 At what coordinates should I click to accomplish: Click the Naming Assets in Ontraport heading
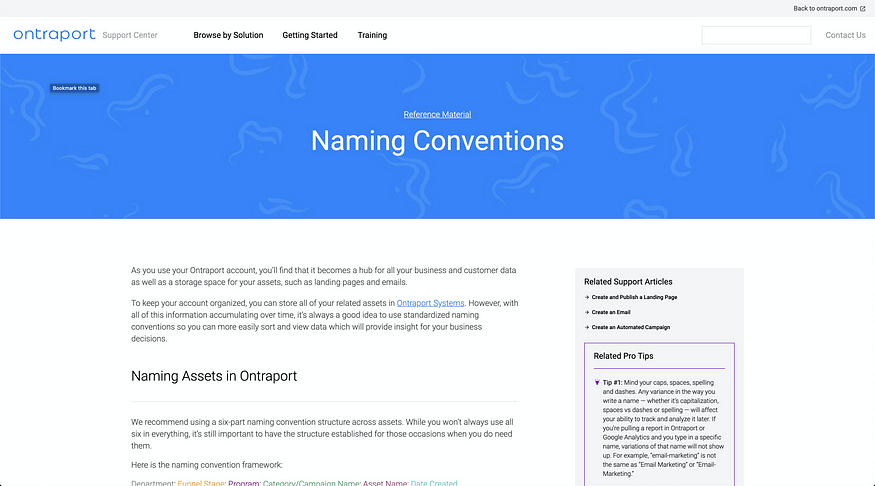(x=214, y=376)
